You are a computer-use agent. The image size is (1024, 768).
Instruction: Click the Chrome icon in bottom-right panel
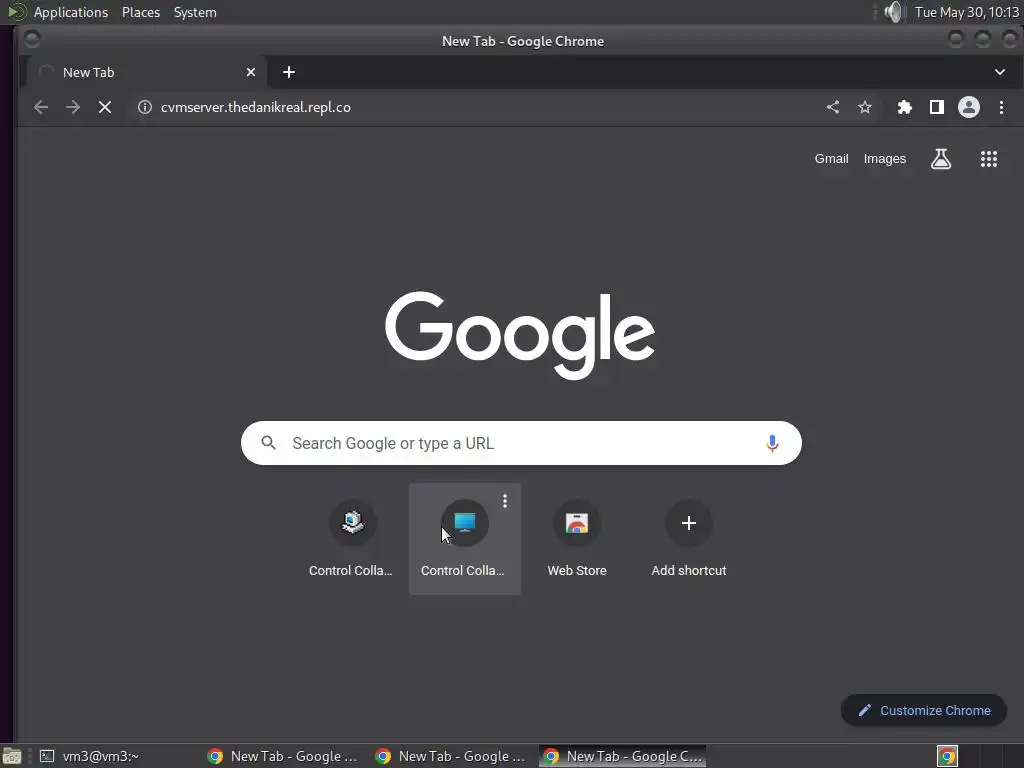click(947, 756)
